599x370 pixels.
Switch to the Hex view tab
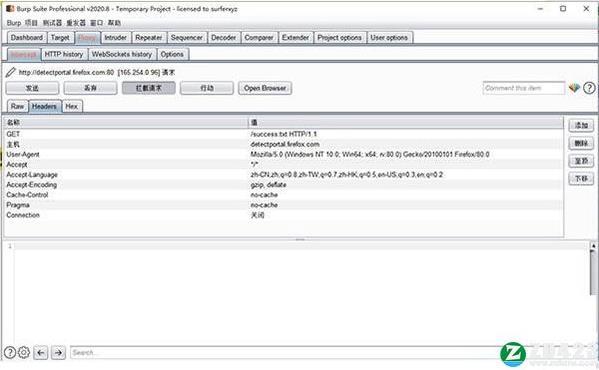71,106
